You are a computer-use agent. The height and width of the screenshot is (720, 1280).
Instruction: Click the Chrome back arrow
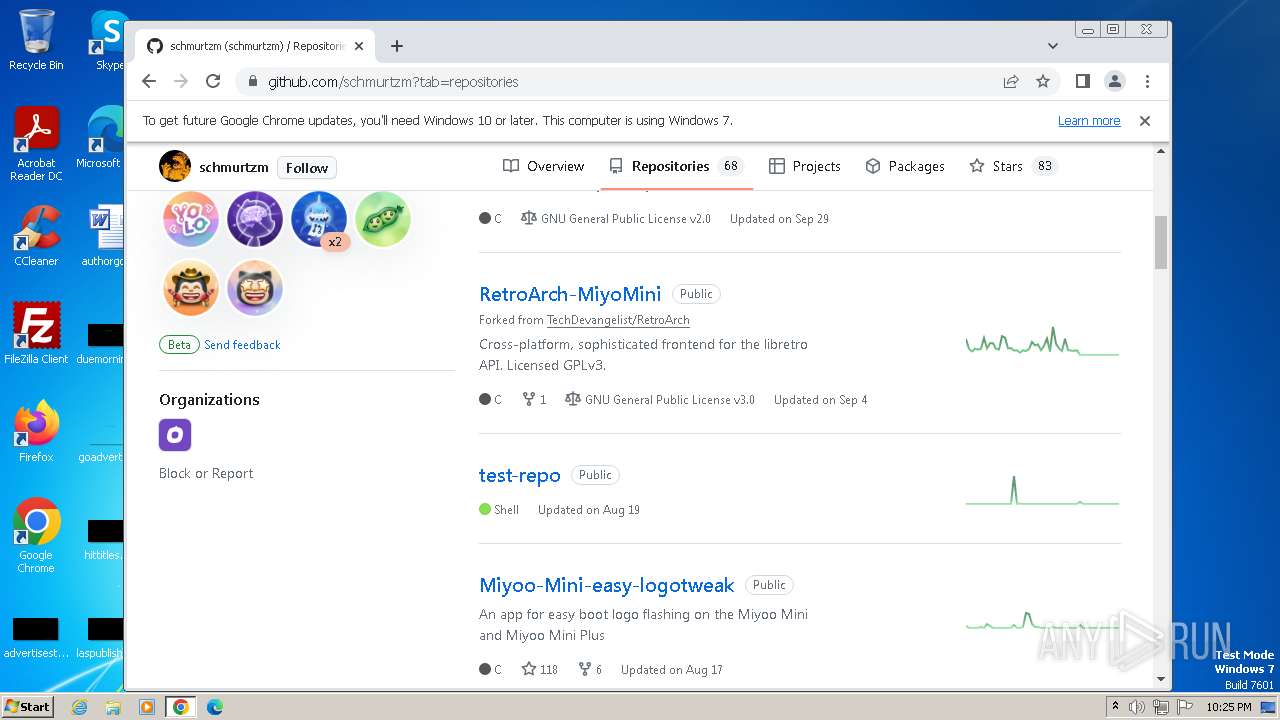pyautogui.click(x=149, y=81)
